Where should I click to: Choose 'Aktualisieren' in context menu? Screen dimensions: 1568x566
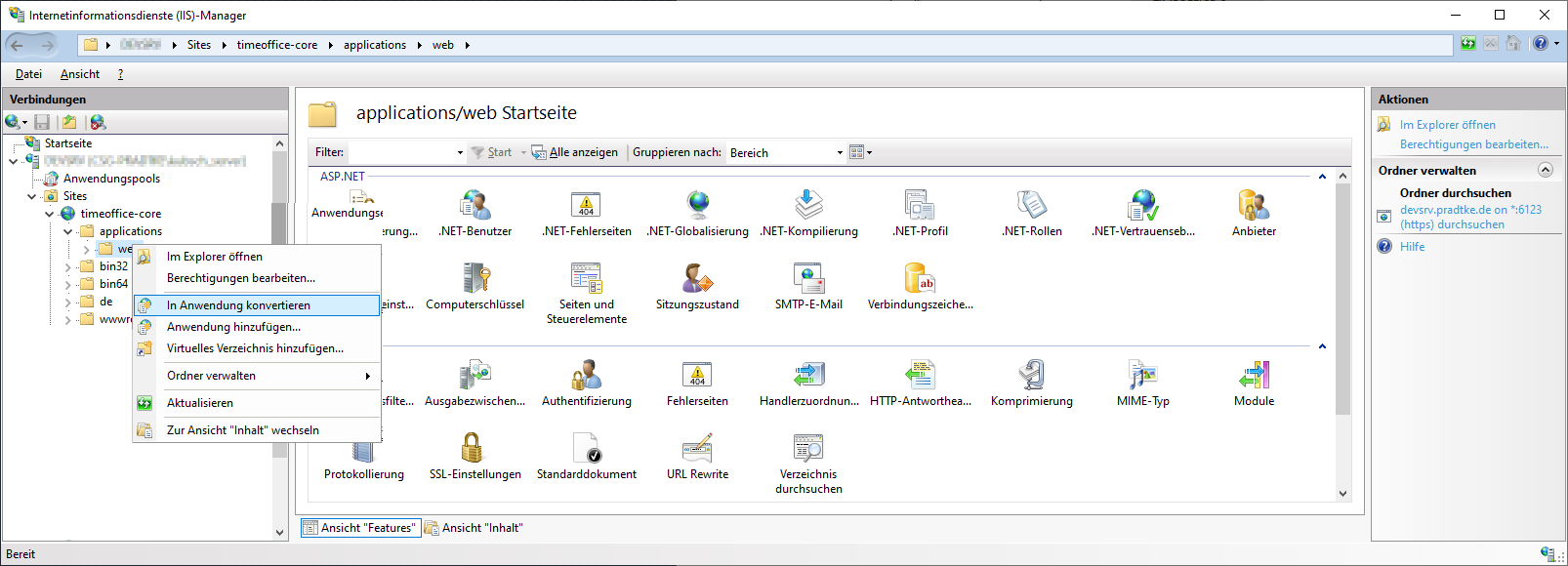click(x=257, y=403)
